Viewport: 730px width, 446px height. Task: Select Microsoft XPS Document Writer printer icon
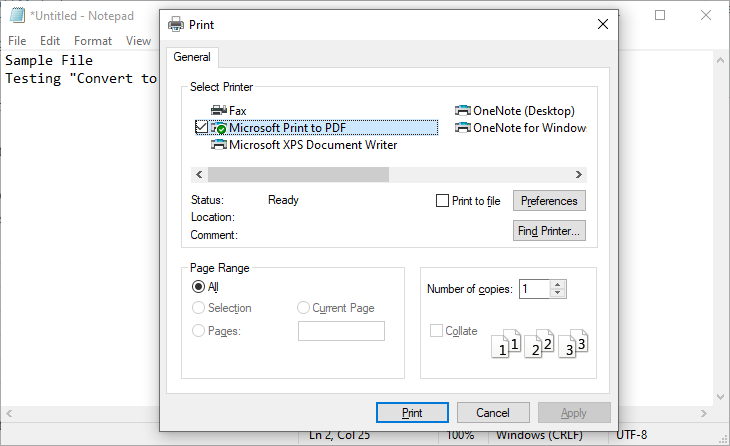(219, 145)
